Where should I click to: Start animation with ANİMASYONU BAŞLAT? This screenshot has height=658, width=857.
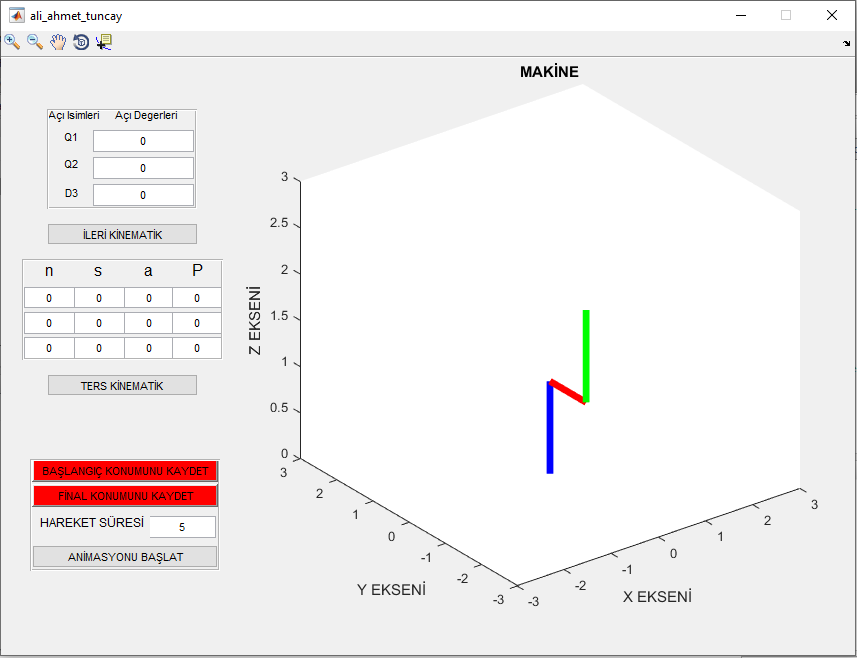(x=124, y=557)
